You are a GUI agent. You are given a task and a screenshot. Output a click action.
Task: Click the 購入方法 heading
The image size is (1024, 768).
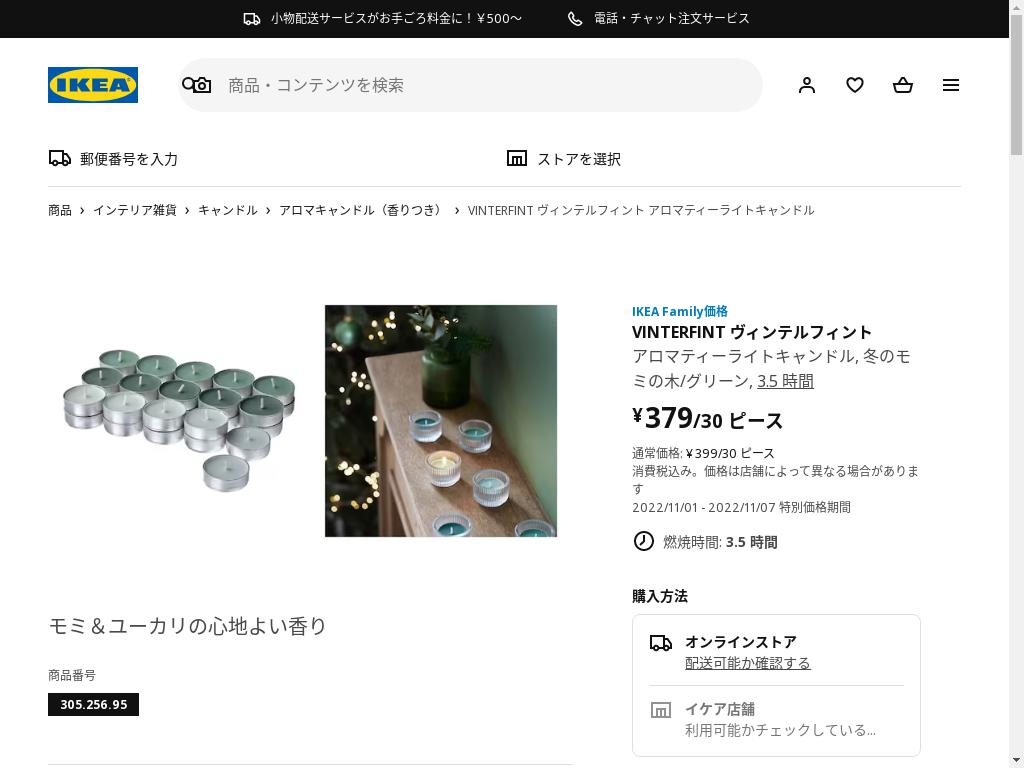pos(660,596)
